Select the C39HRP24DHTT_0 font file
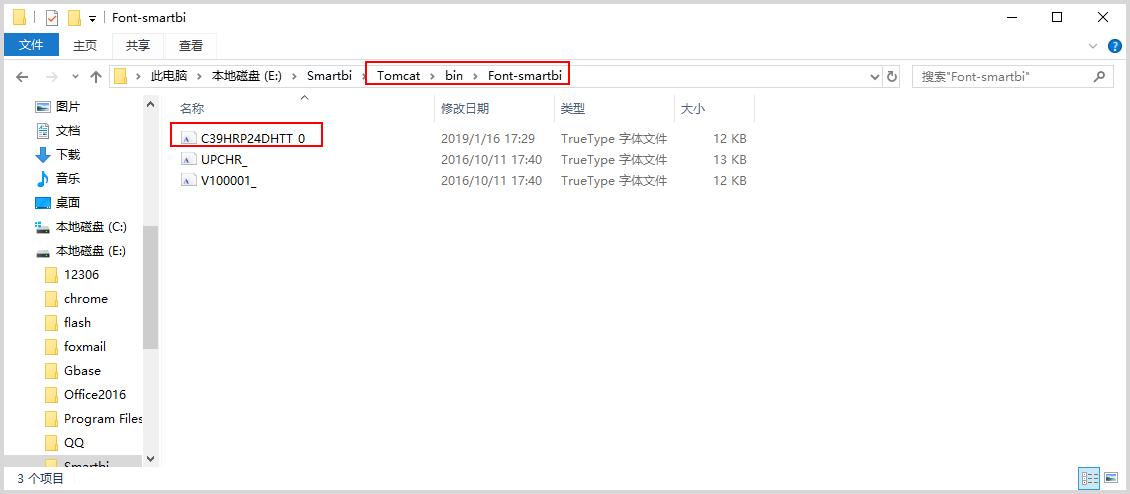The width and height of the screenshot is (1130, 494). point(252,138)
